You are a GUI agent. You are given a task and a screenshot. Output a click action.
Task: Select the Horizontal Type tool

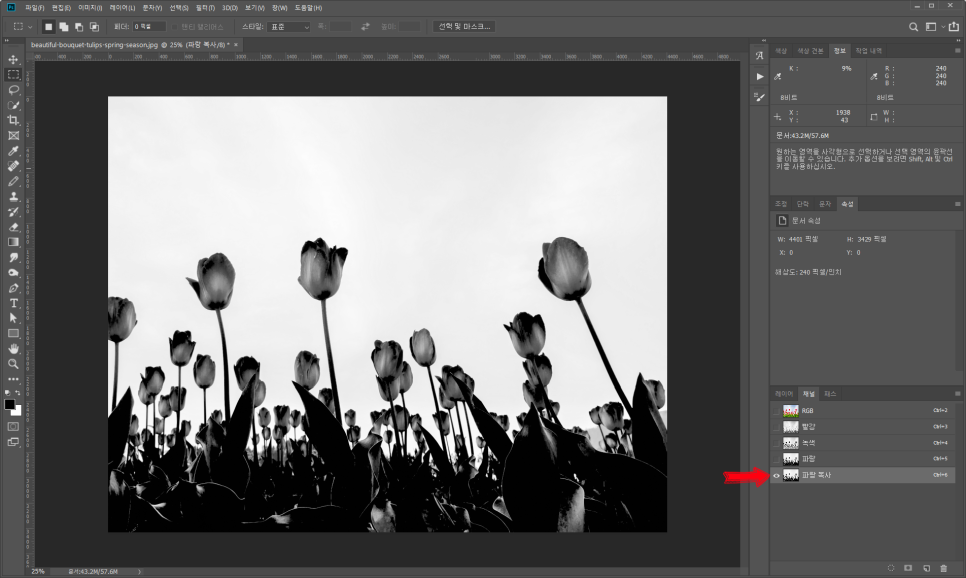click(13, 302)
